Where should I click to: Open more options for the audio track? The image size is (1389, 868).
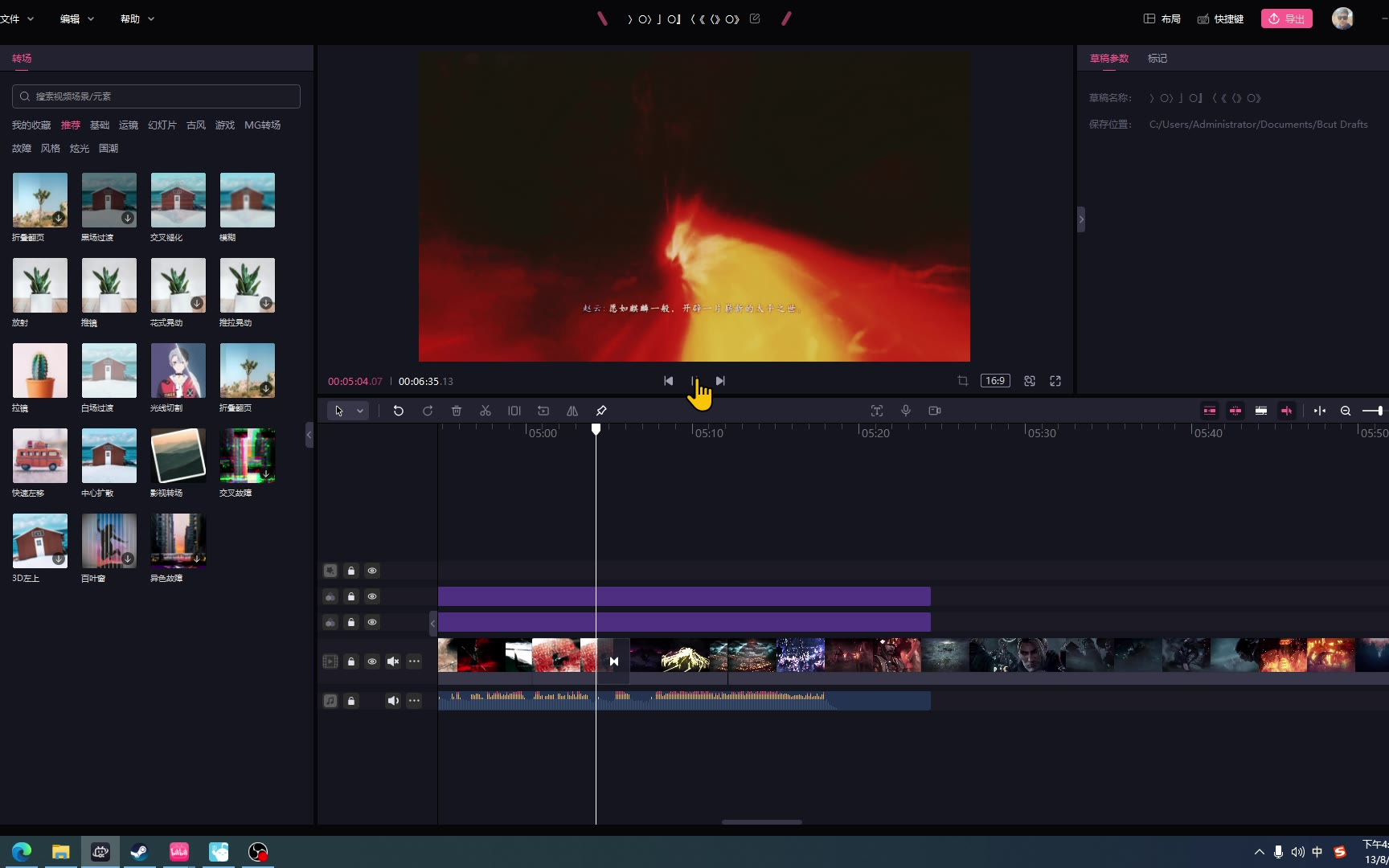pyautogui.click(x=414, y=701)
